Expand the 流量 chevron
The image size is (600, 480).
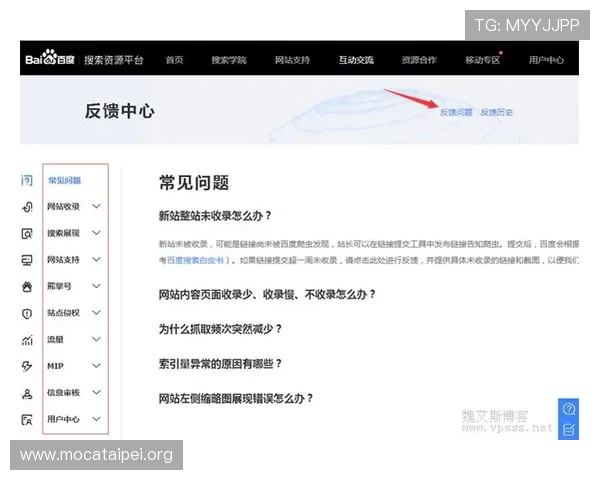coord(96,339)
